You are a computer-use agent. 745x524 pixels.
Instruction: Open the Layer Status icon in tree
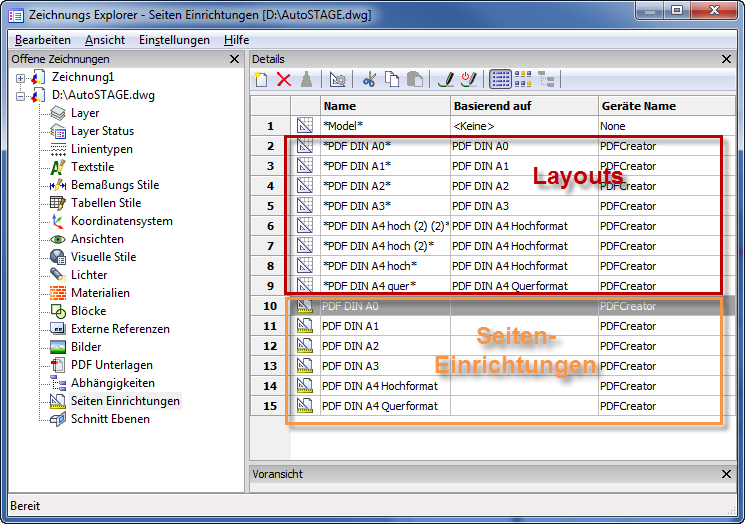tap(58, 131)
